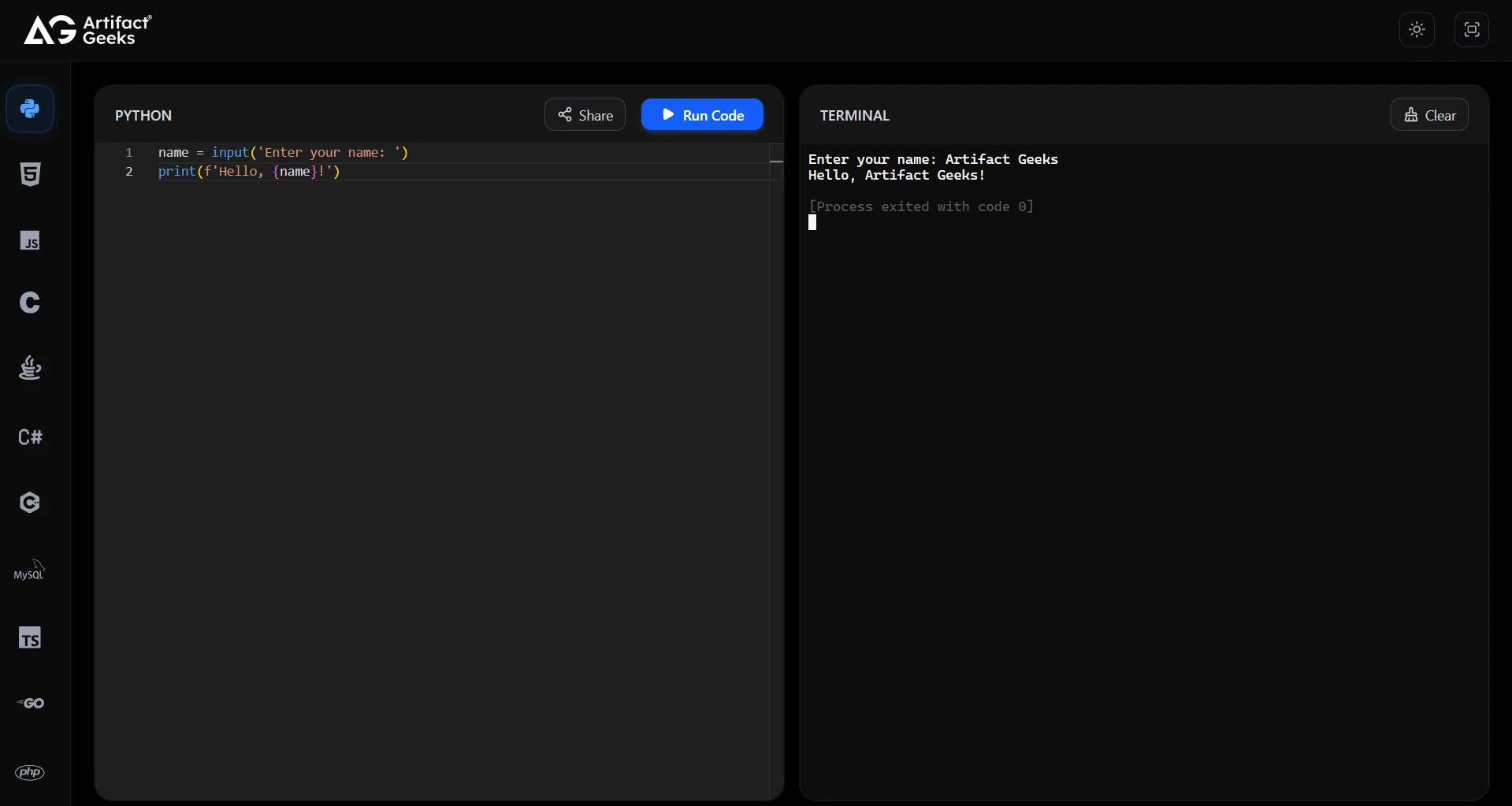
Task: Click line number 2 in the editor
Action: tap(128, 172)
